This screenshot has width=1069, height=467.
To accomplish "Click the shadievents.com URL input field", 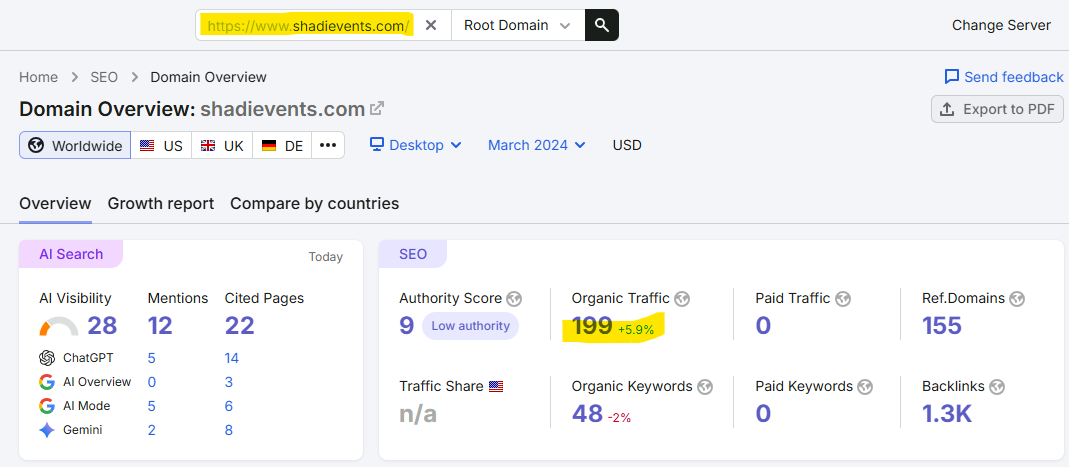I will pos(309,25).
